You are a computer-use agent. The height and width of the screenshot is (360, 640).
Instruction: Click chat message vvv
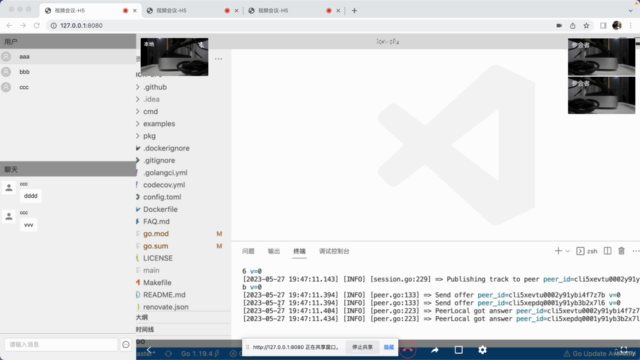click(x=29, y=225)
